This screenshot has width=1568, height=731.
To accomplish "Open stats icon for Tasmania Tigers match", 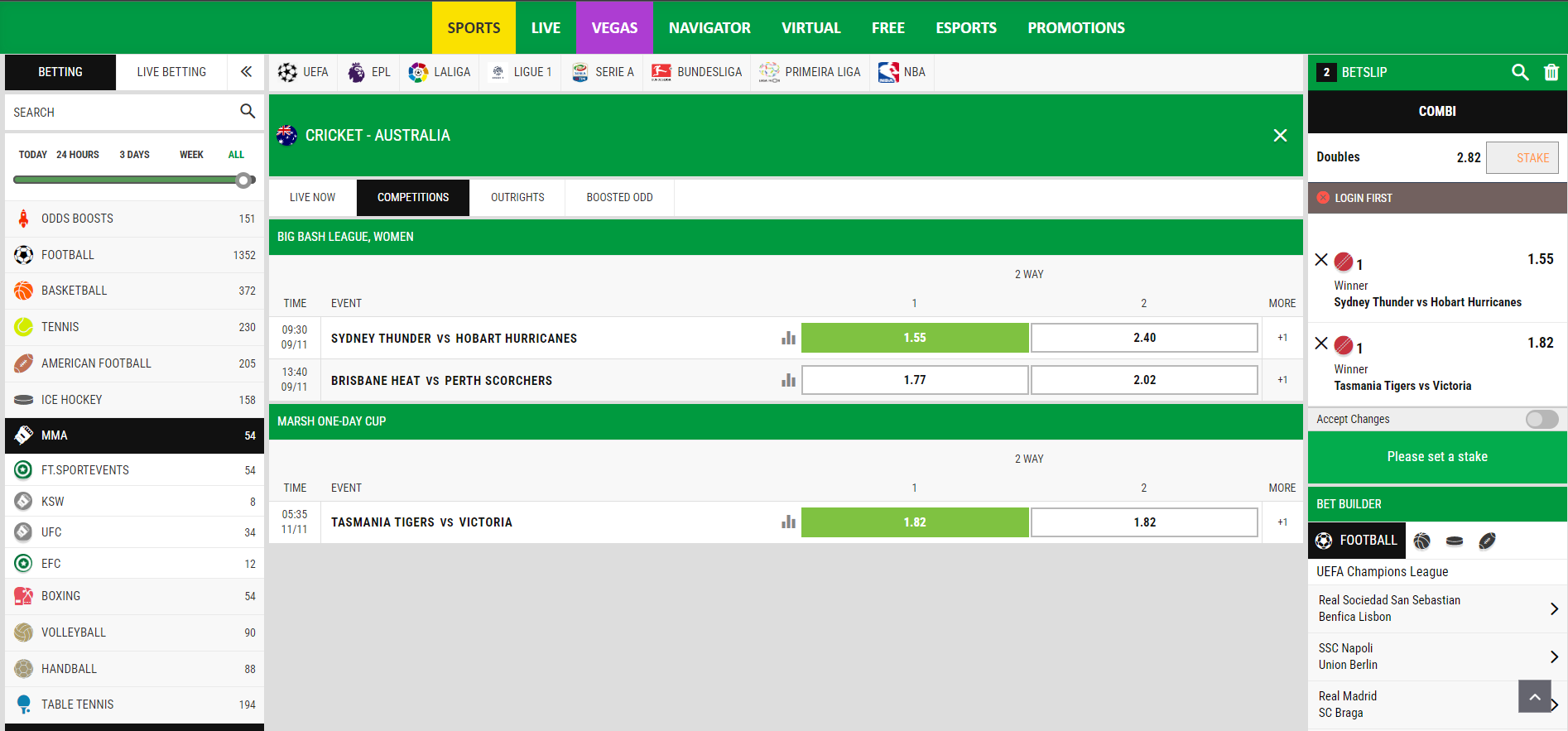I will pos(788,522).
